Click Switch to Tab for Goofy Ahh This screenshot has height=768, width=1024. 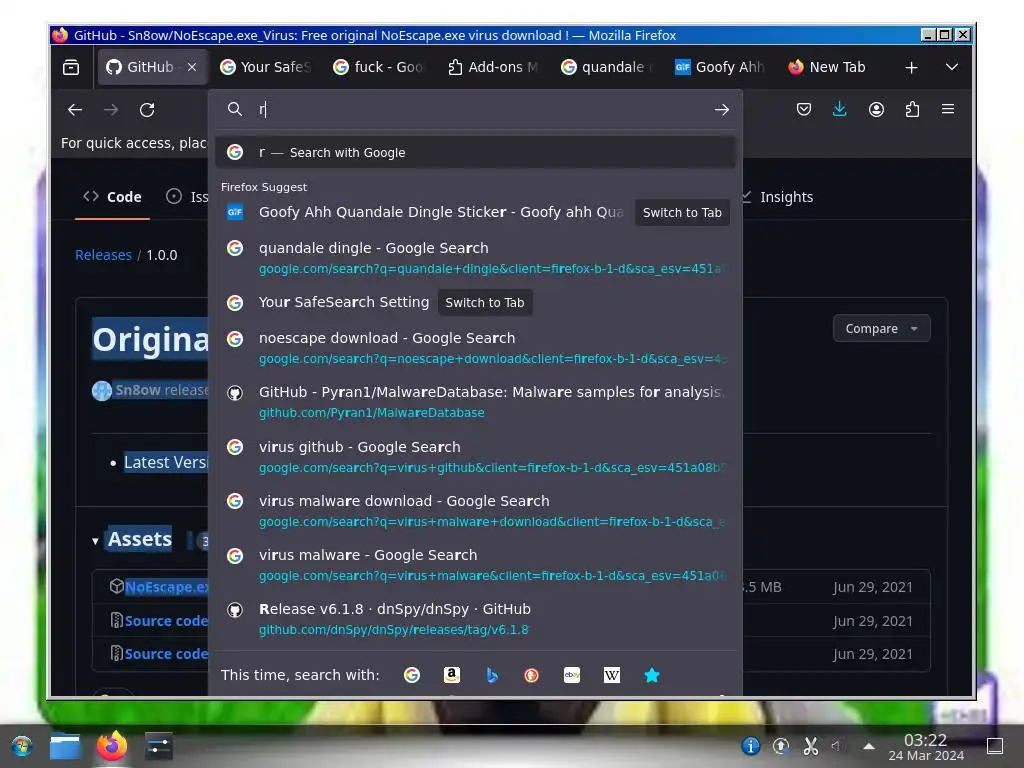click(x=682, y=212)
